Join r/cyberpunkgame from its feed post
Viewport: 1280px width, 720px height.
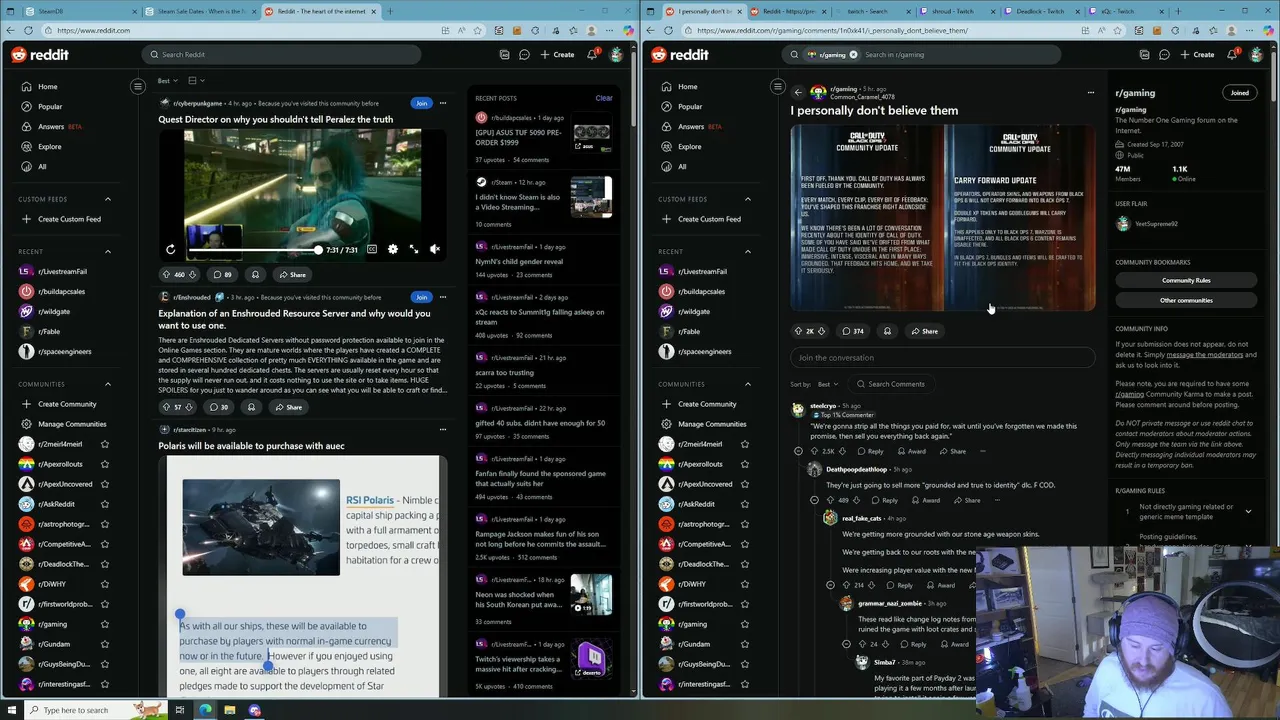click(x=421, y=103)
